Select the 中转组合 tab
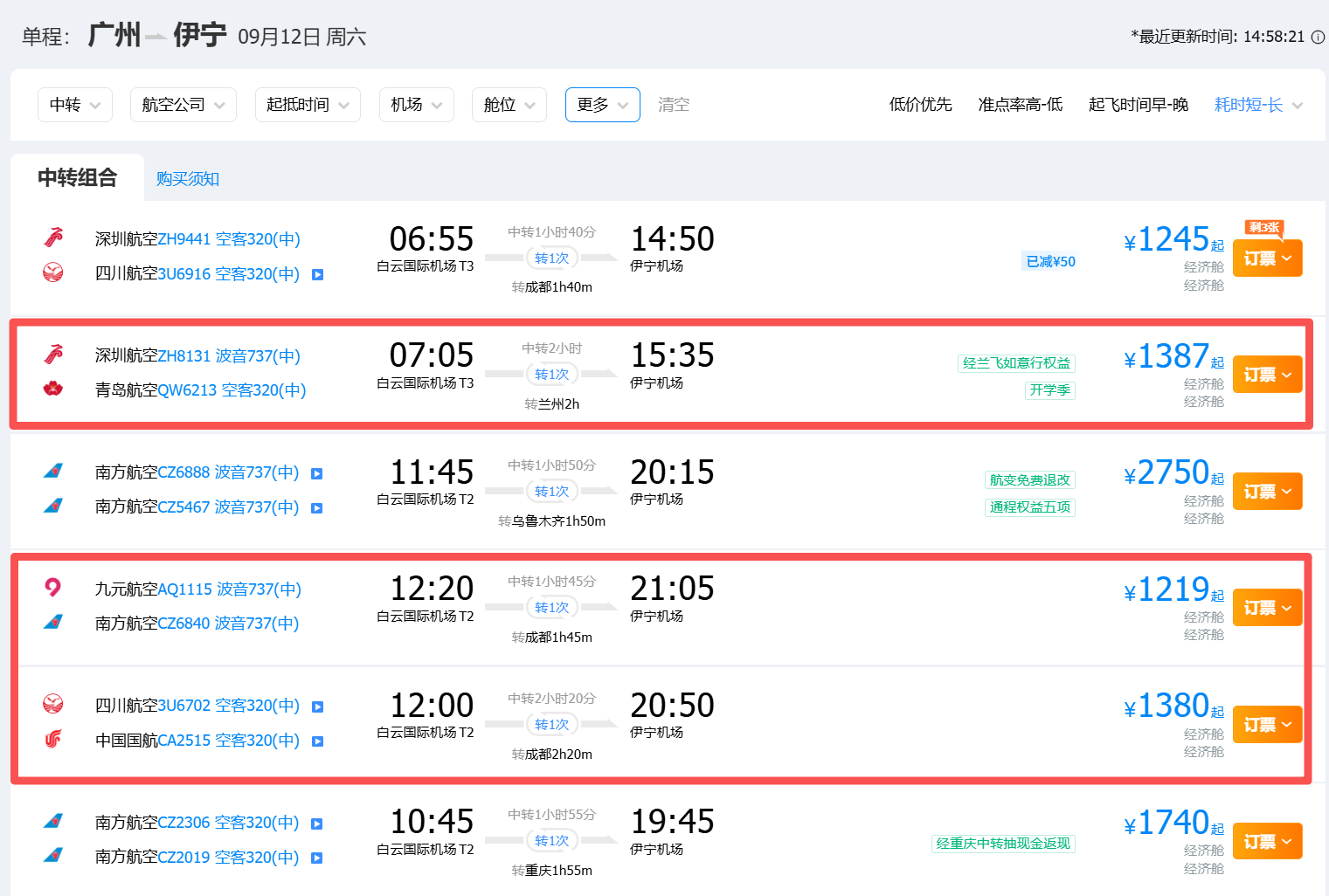This screenshot has width=1329, height=896. 77,178
